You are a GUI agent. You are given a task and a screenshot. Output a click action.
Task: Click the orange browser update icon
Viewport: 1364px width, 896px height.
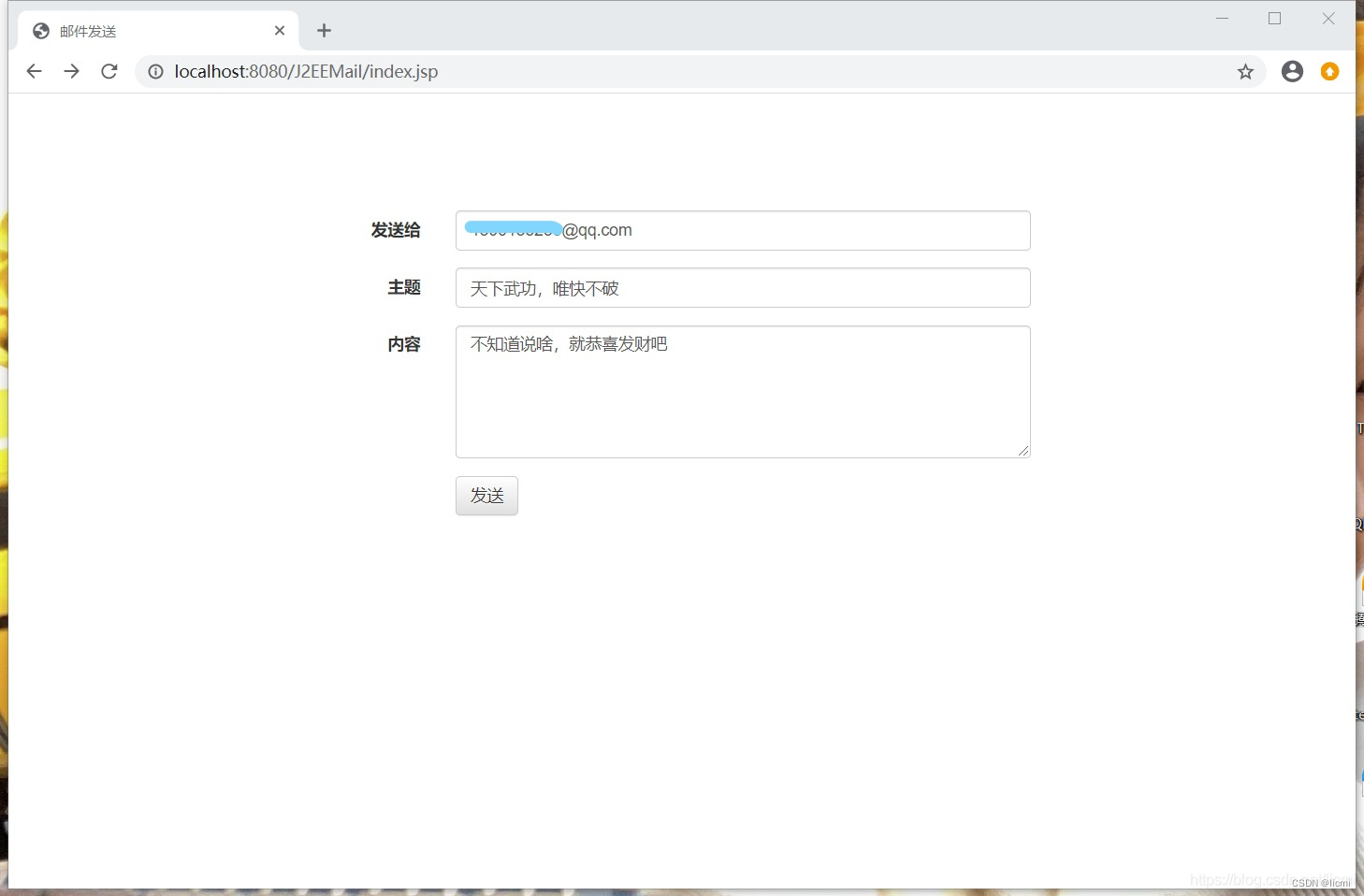coord(1329,71)
